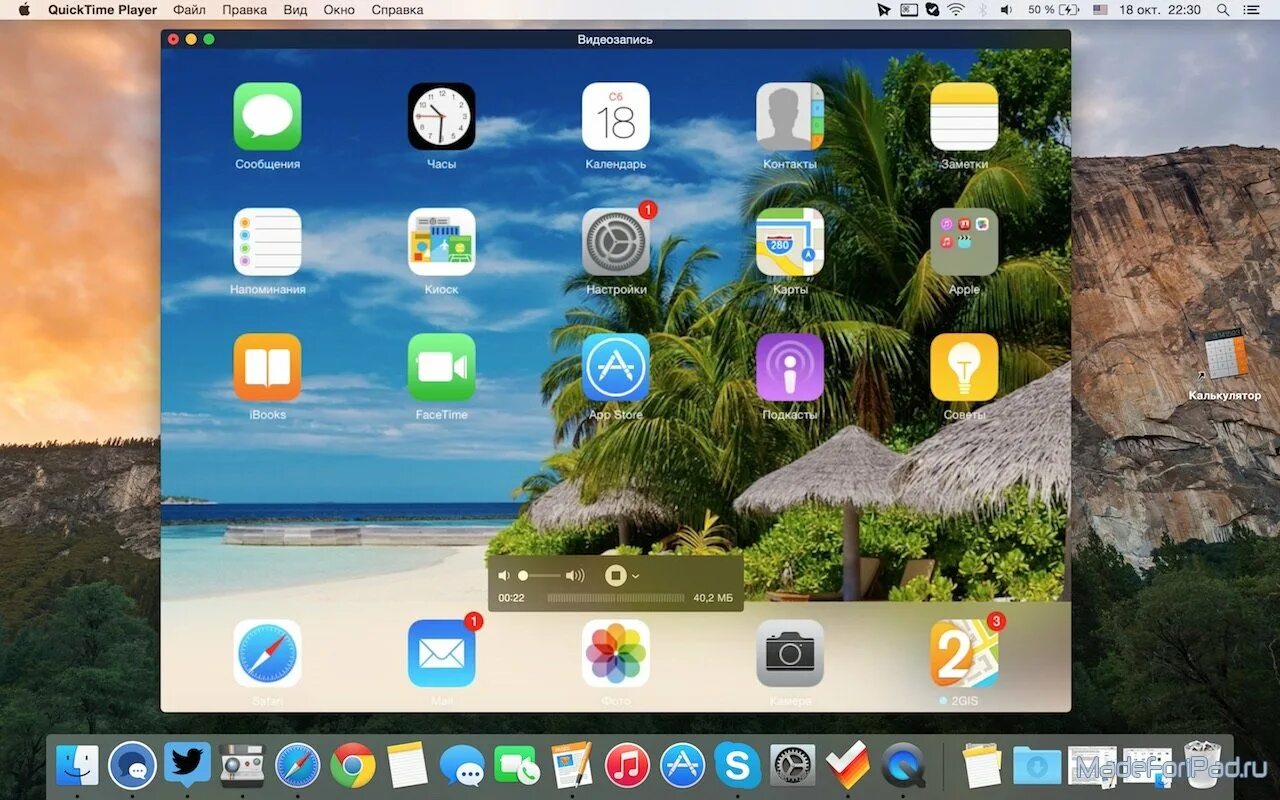Click the Wi-Fi status icon
The image size is (1280, 800).
tap(957, 10)
